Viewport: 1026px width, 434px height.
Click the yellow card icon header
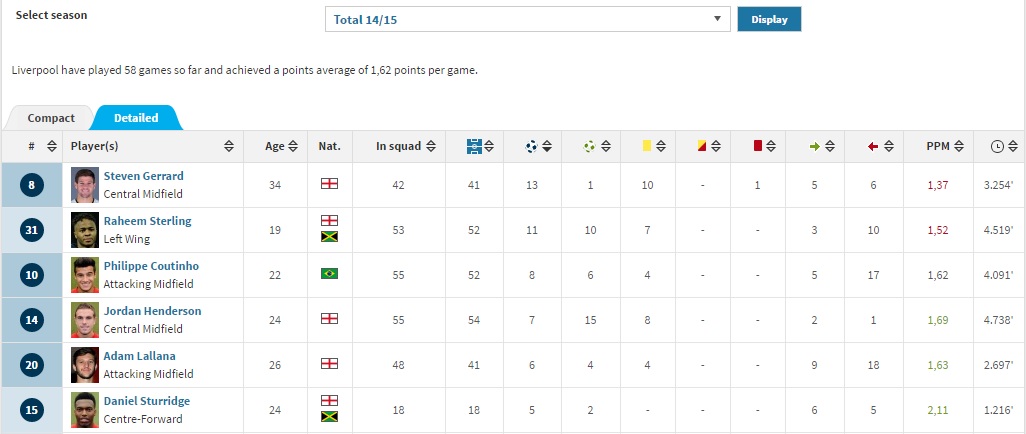(646, 146)
